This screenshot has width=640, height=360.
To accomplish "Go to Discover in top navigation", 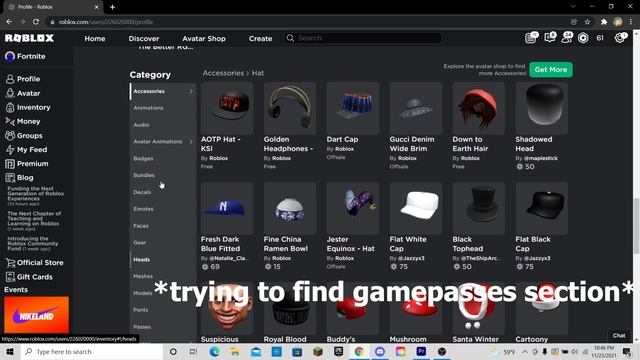I will pos(144,38).
